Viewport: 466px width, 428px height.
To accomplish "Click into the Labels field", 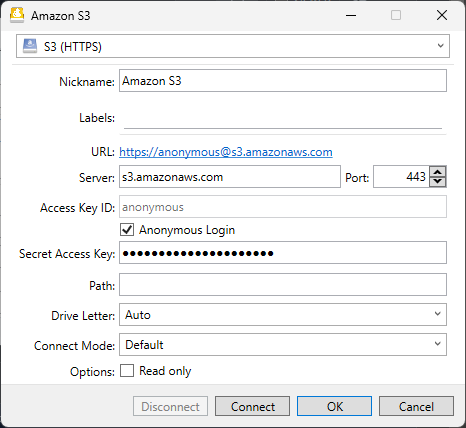I will point(283,119).
